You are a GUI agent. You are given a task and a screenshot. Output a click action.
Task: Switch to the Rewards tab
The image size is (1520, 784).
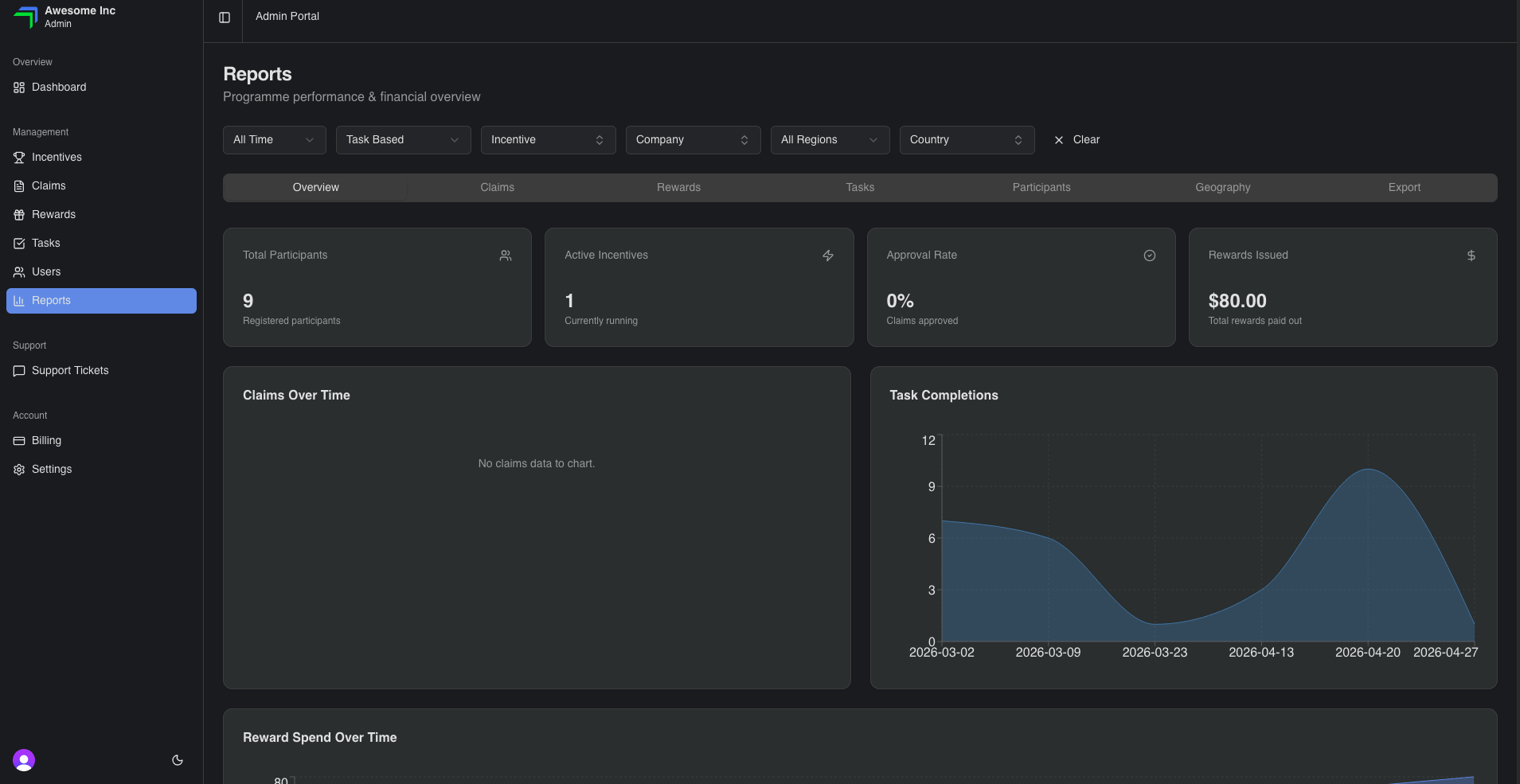click(679, 188)
